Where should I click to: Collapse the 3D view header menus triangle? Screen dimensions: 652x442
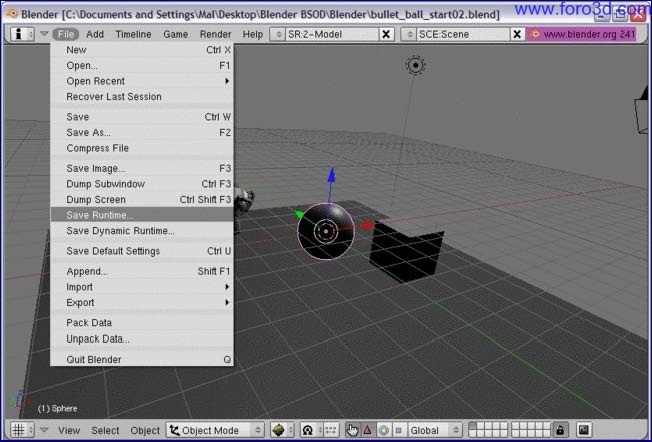tap(44, 430)
